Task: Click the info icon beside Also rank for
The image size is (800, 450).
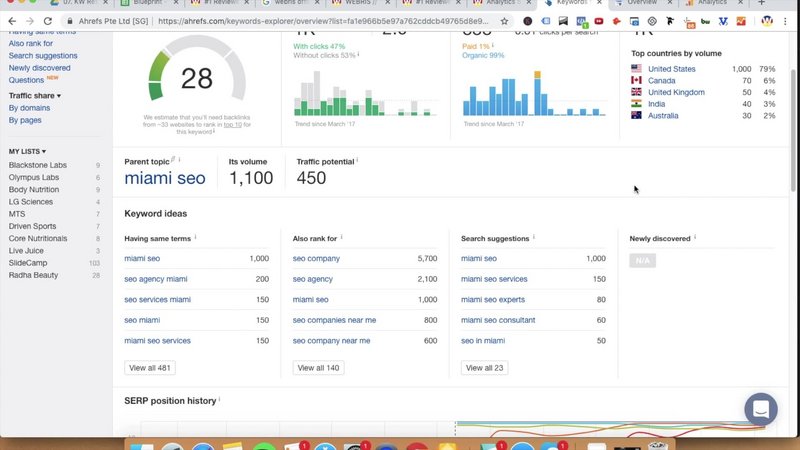Action: tap(341, 237)
